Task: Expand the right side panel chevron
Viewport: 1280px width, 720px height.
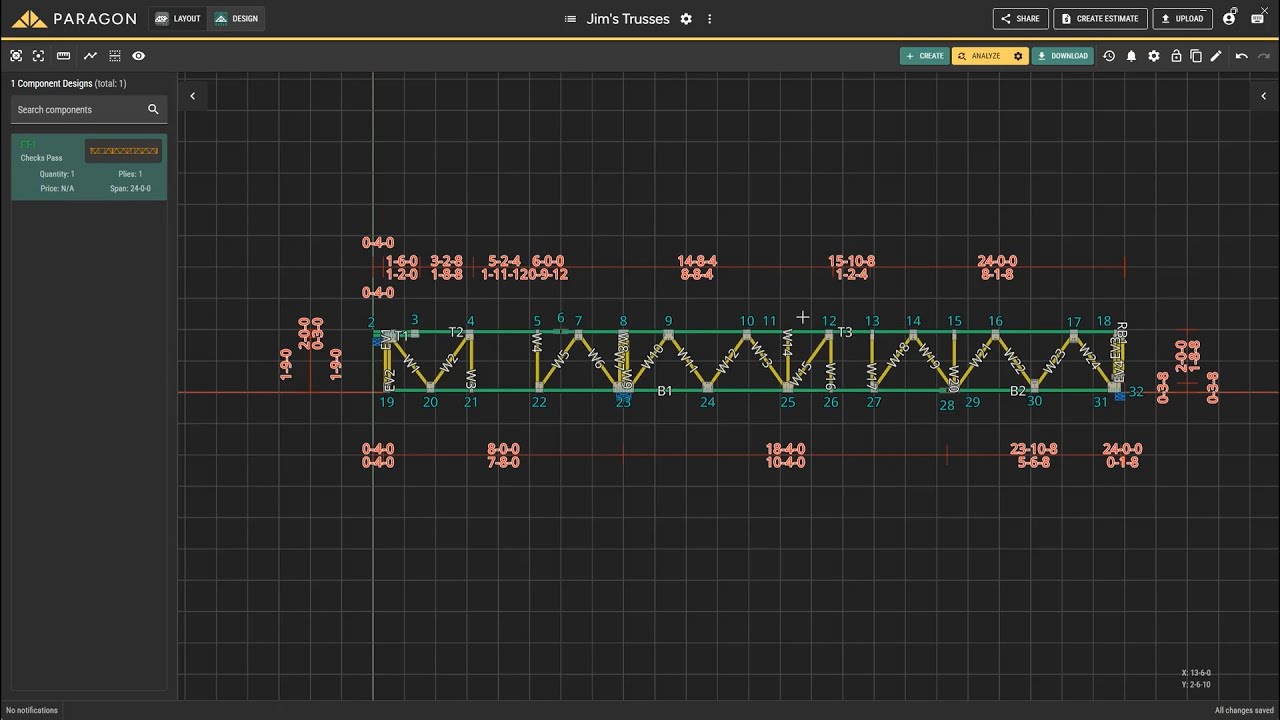Action: (1262, 96)
